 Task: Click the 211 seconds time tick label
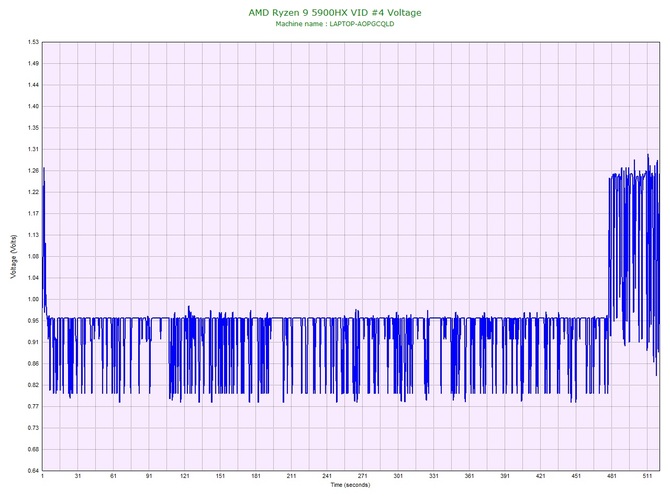point(291,476)
